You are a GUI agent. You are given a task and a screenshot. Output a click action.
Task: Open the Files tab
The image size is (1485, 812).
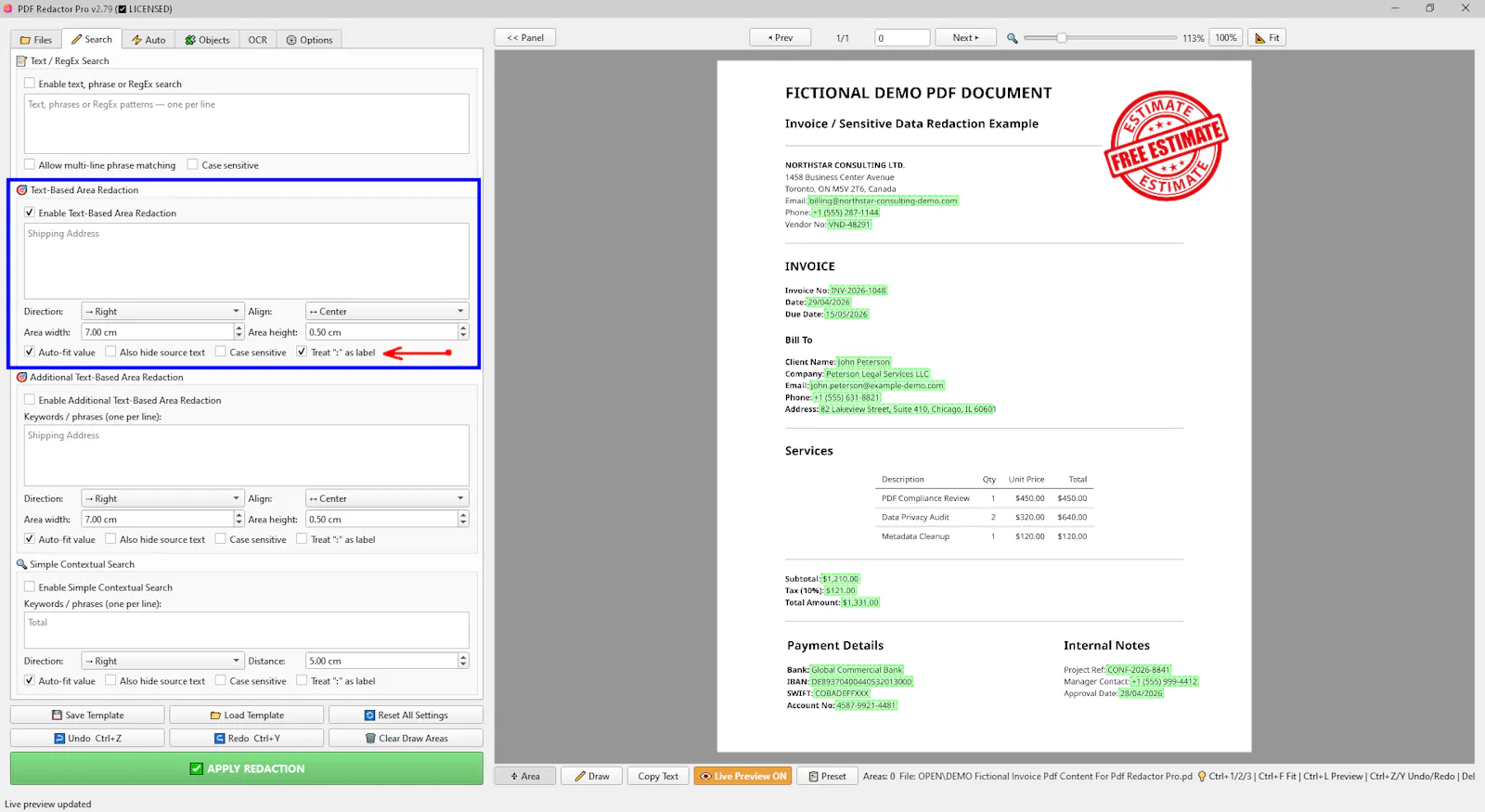pyautogui.click(x=36, y=40)
